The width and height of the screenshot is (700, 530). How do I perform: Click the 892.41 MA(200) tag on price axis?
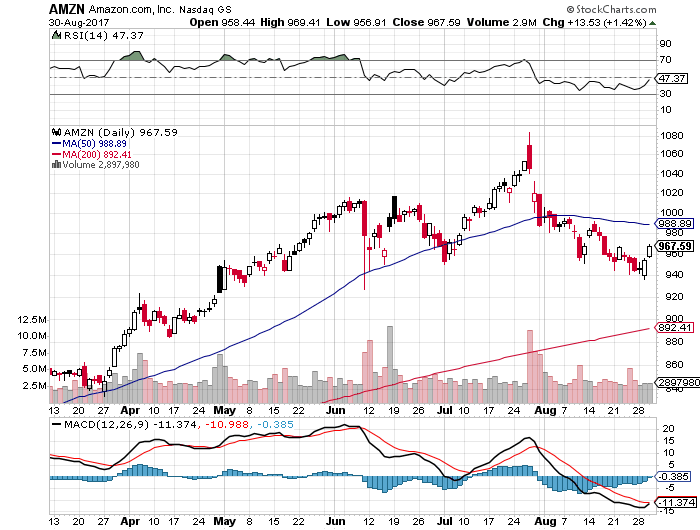pyautogui.click(x=675, y=328)
